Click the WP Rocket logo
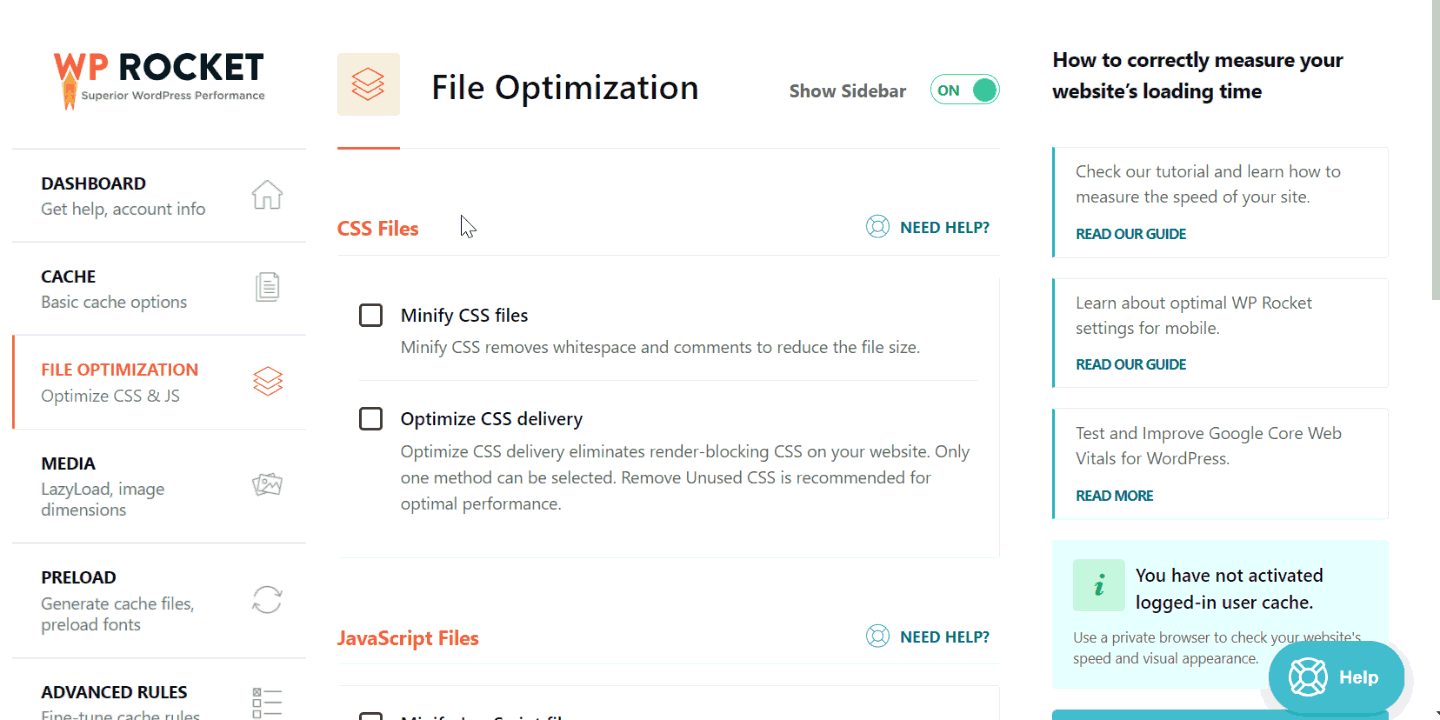 pyautogui.click(x=159, y=78)
